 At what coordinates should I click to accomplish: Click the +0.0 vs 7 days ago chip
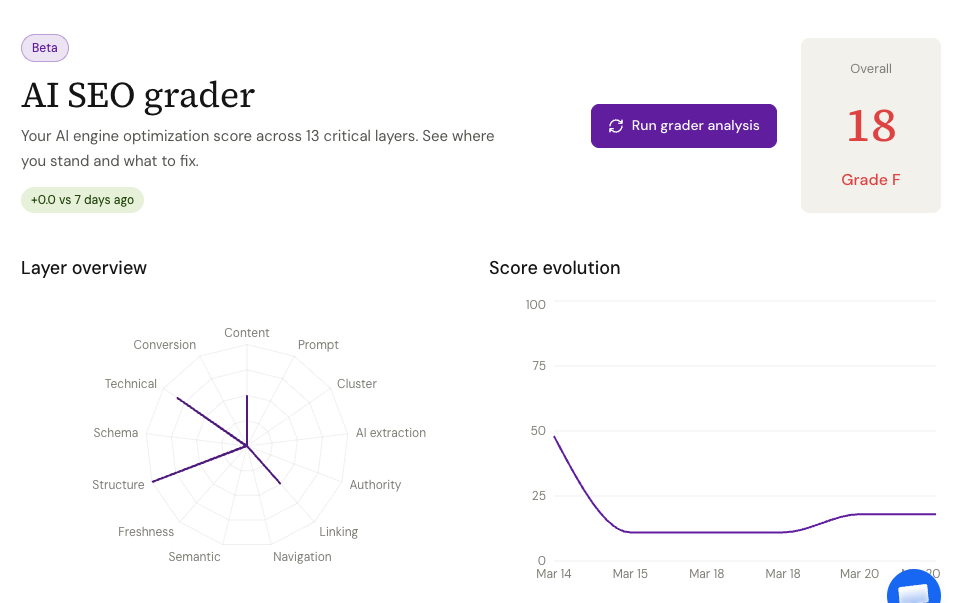pyautogui.click(x=82, y=200)
